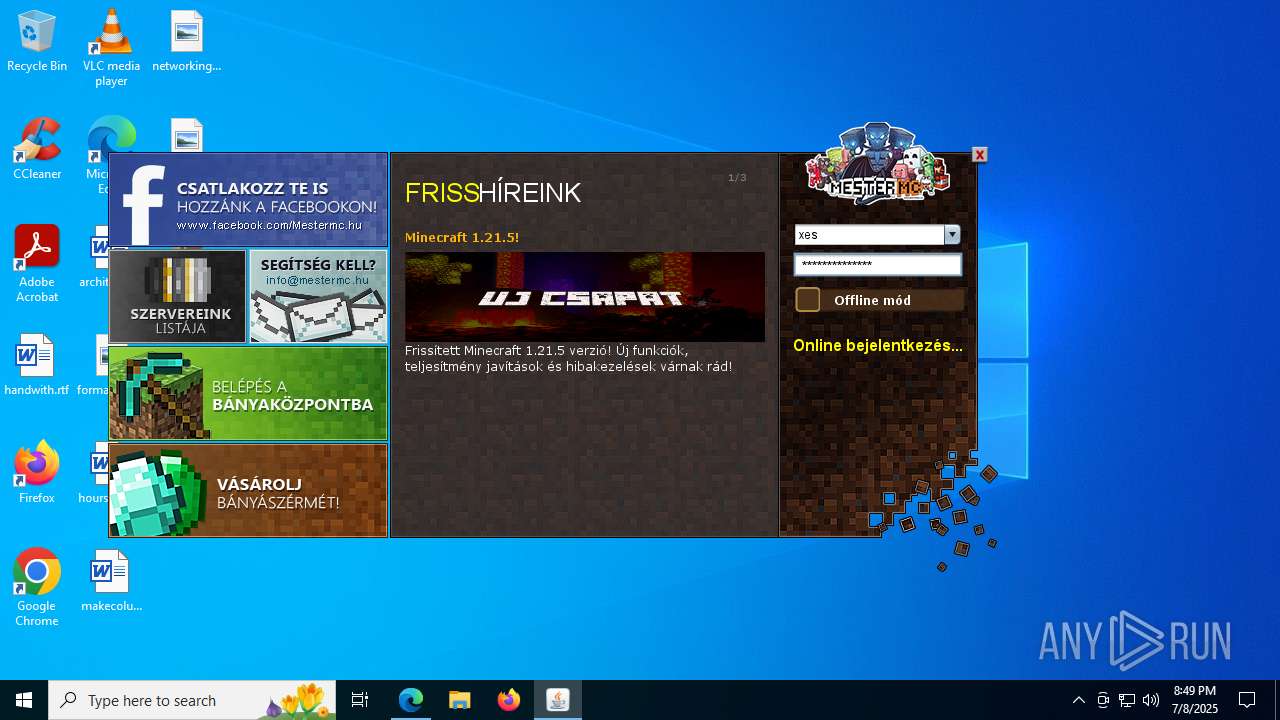Image resolution: width=1280 pixels, height=720 pixels.
Task: Select the networking file icon
Action: click(187, 42)
